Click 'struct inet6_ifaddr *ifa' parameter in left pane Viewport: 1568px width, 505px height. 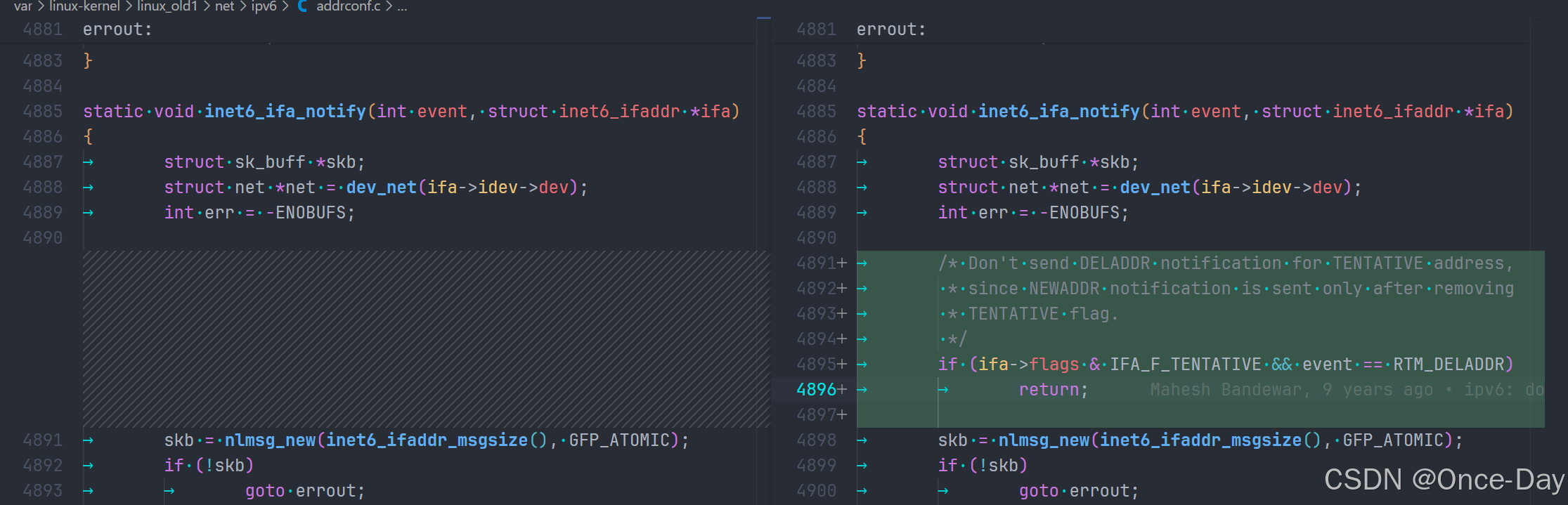pos(609,112)
